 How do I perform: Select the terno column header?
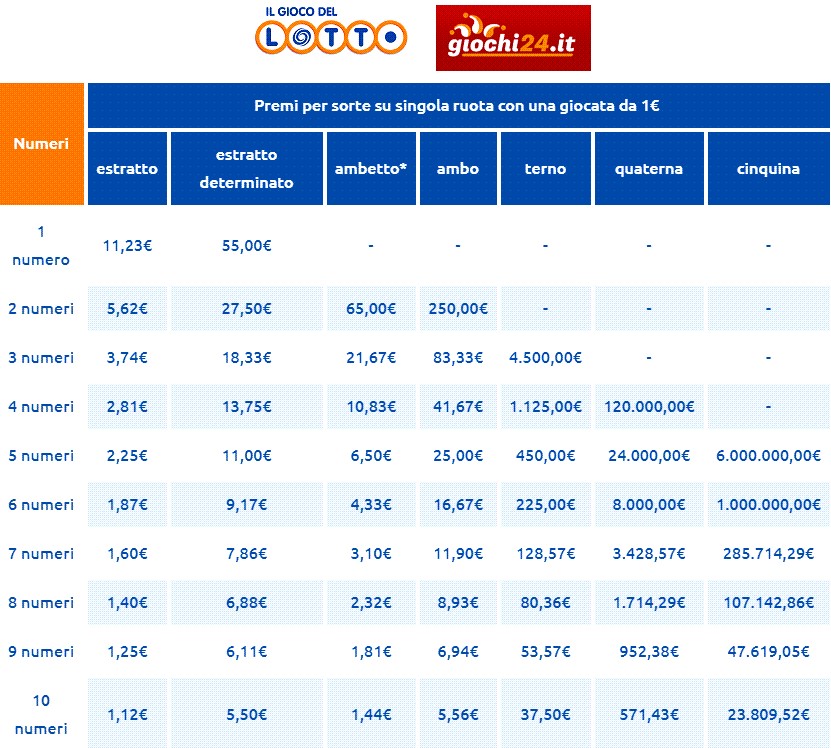[x=545, y=169]
